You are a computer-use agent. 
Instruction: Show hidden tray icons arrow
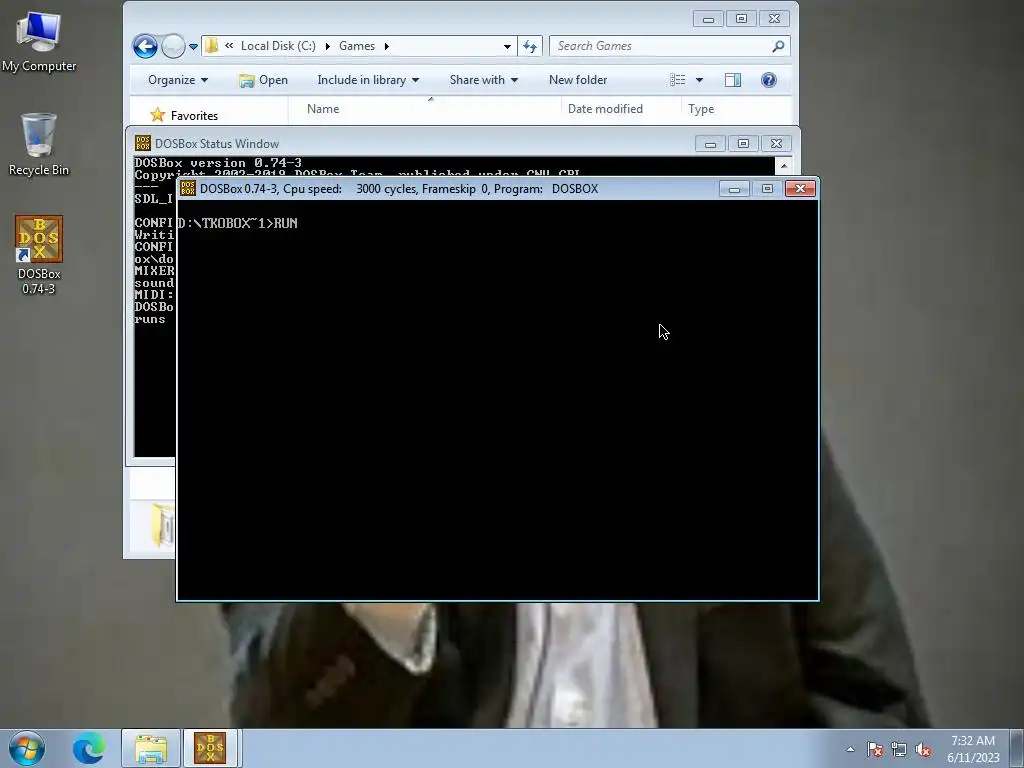850,749
